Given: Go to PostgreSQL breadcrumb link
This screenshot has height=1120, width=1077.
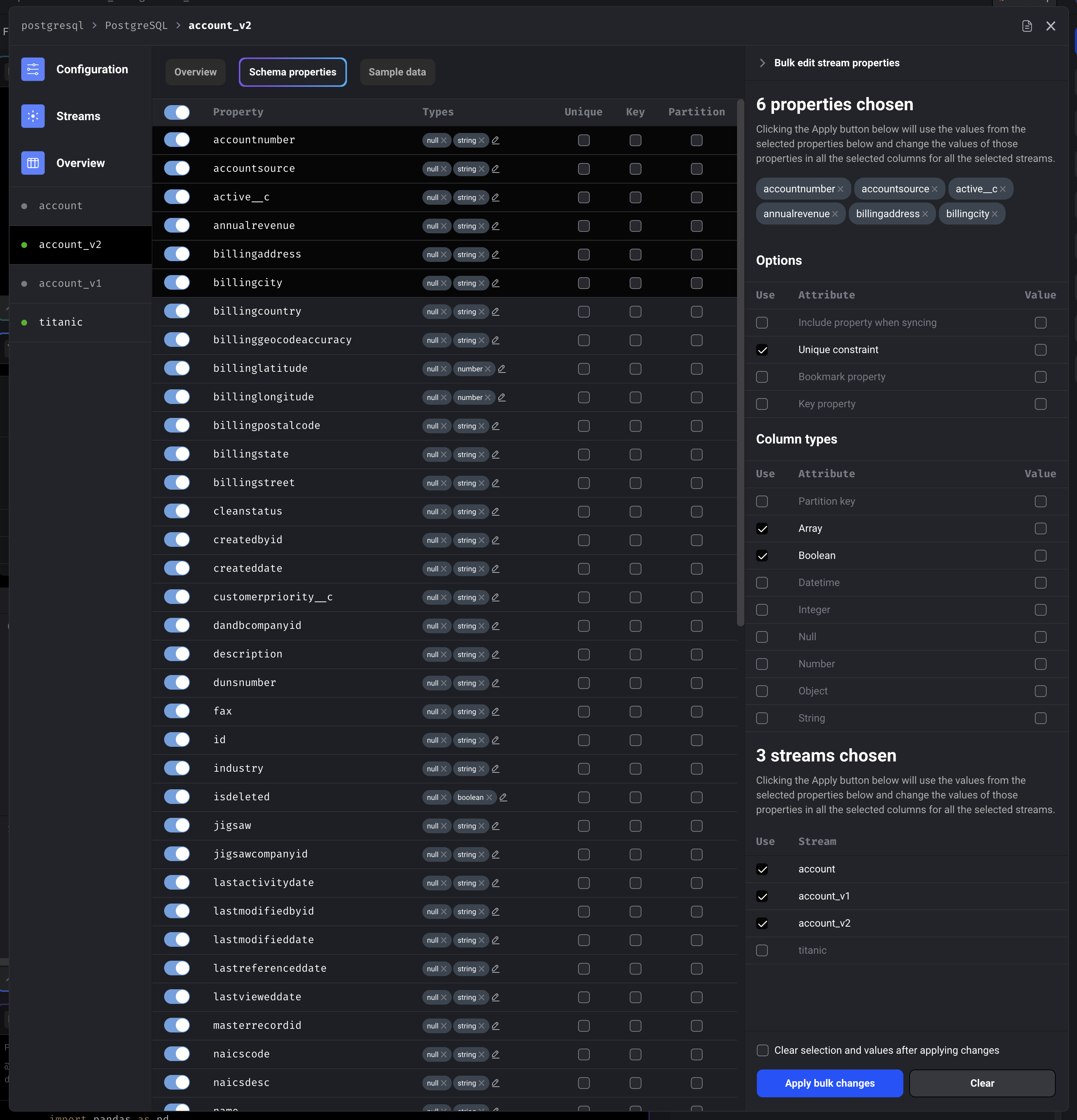Looking at the screenshot, I should tap(136, 26).
